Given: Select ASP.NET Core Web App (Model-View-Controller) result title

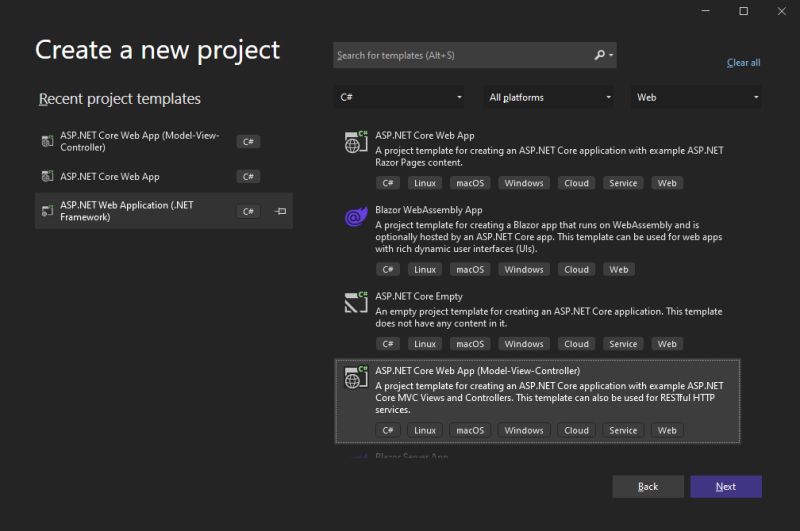Looking at the screenshot, I should point(478,371).
